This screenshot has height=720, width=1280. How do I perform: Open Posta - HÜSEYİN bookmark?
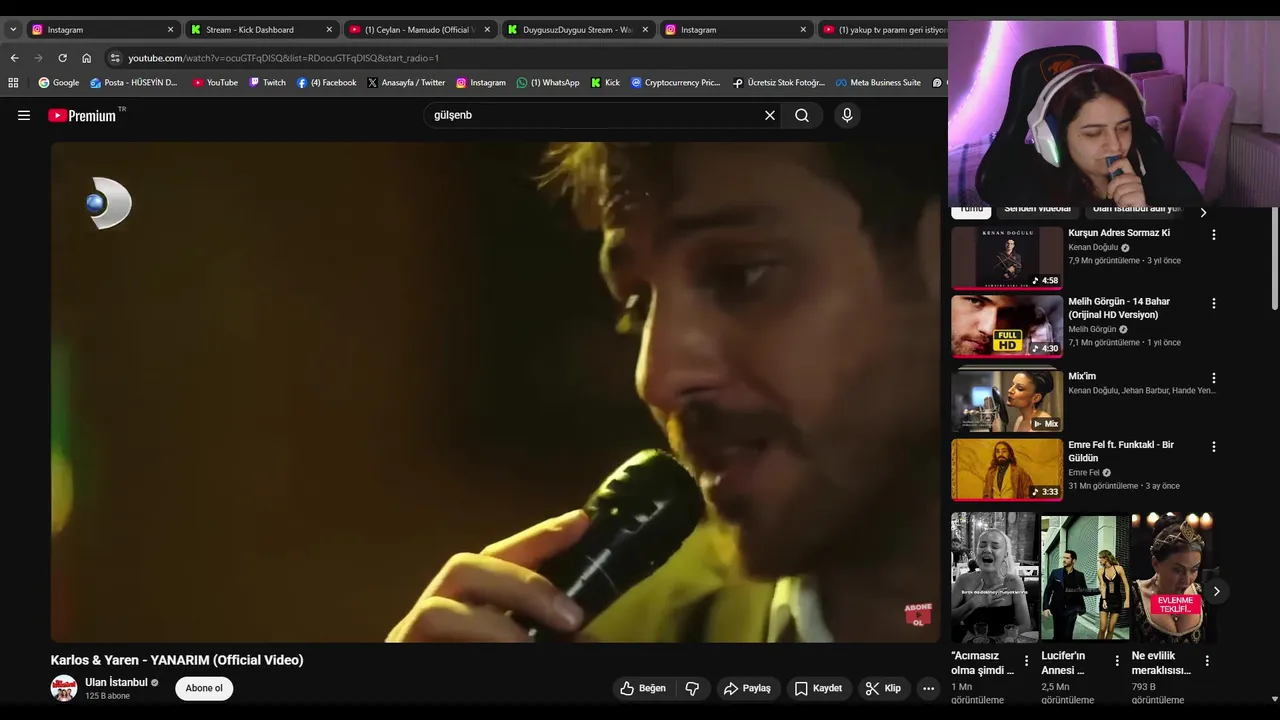tap(134, 83)
